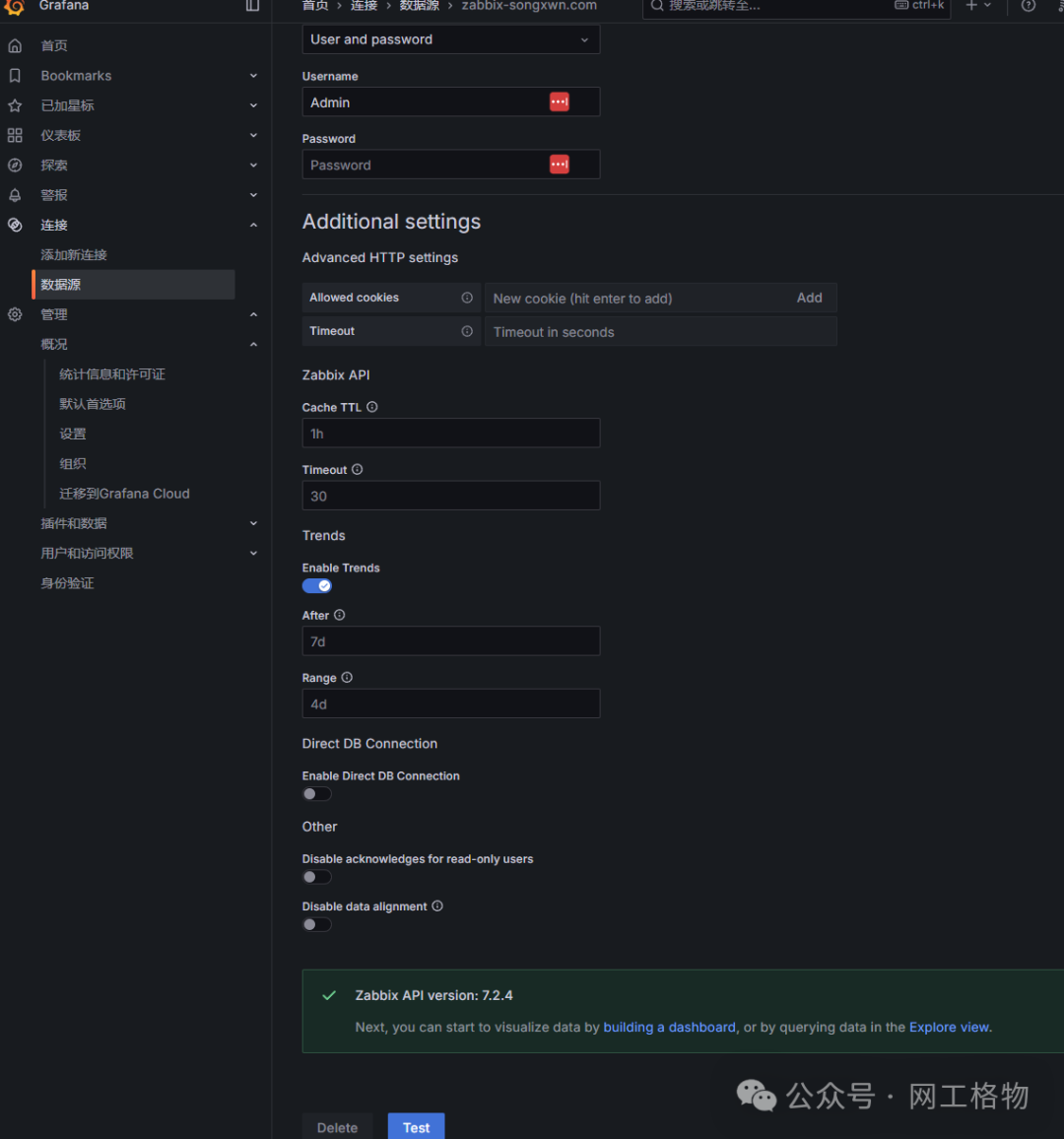
Task: Click the info icon beside HTTP Timeout label
Action: pos(467,331)
